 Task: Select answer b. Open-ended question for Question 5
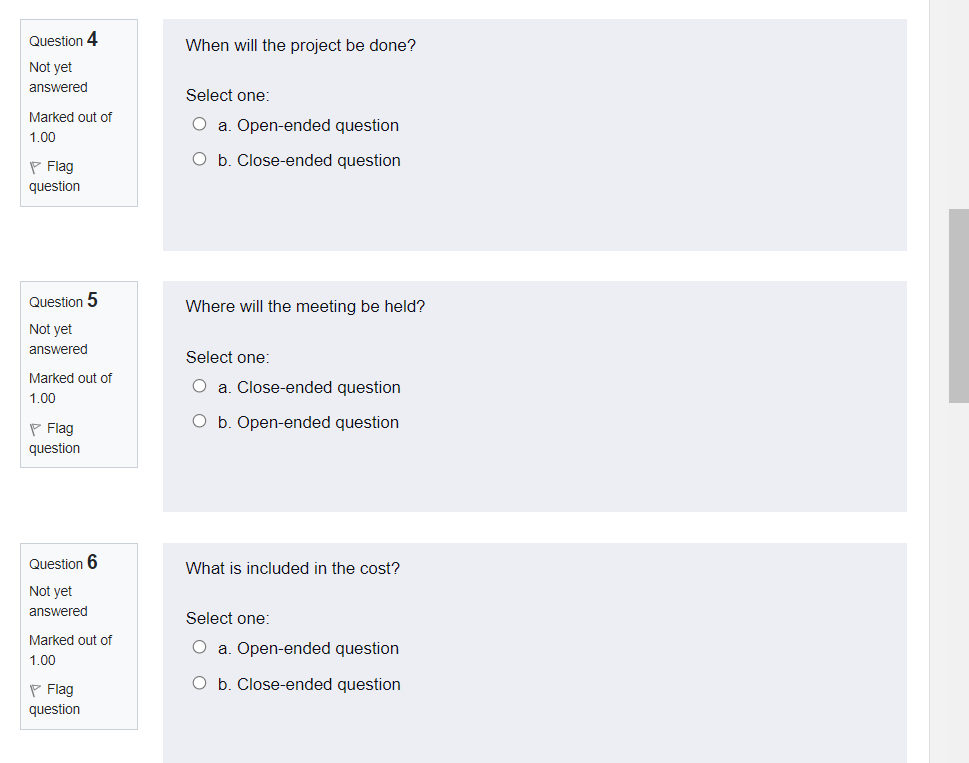click(199, 421)
